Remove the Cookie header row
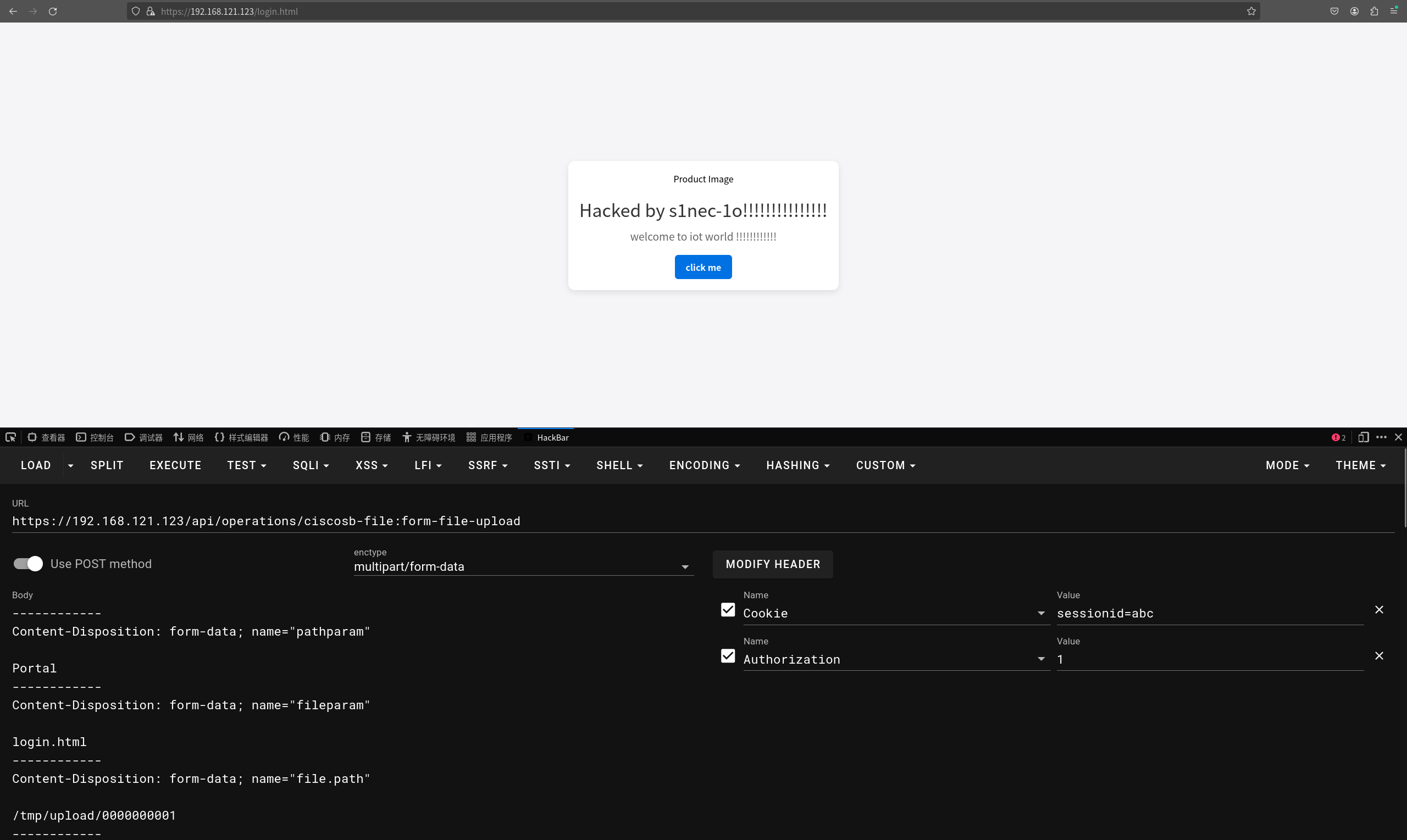 click(1380, 610)
